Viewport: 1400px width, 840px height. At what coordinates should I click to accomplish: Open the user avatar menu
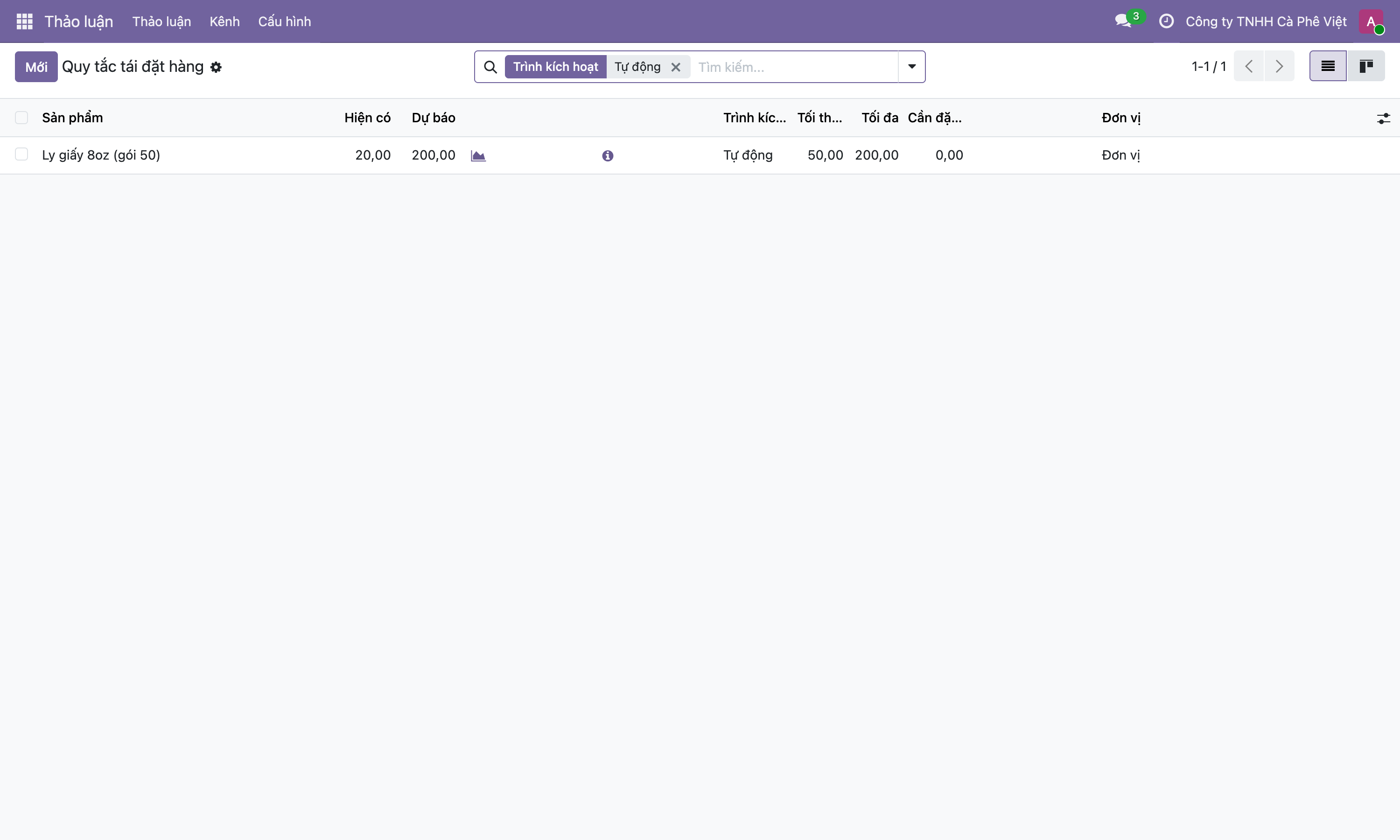point(1371,21)
